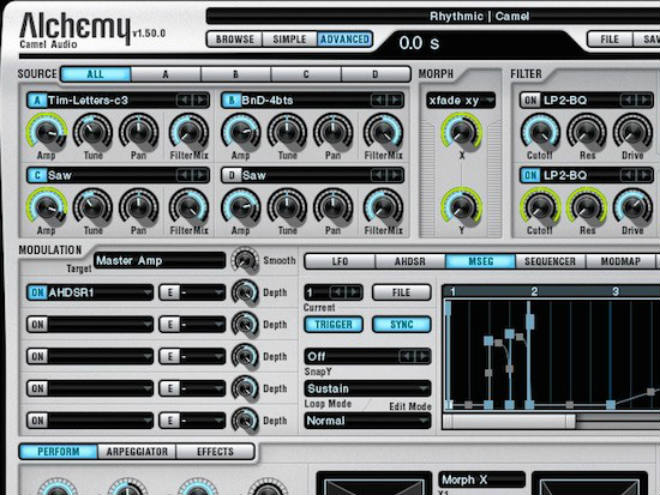660x495 pixels.
Task: Click source A Amp knob for Tim-Letters-c3
Action: 46,130
